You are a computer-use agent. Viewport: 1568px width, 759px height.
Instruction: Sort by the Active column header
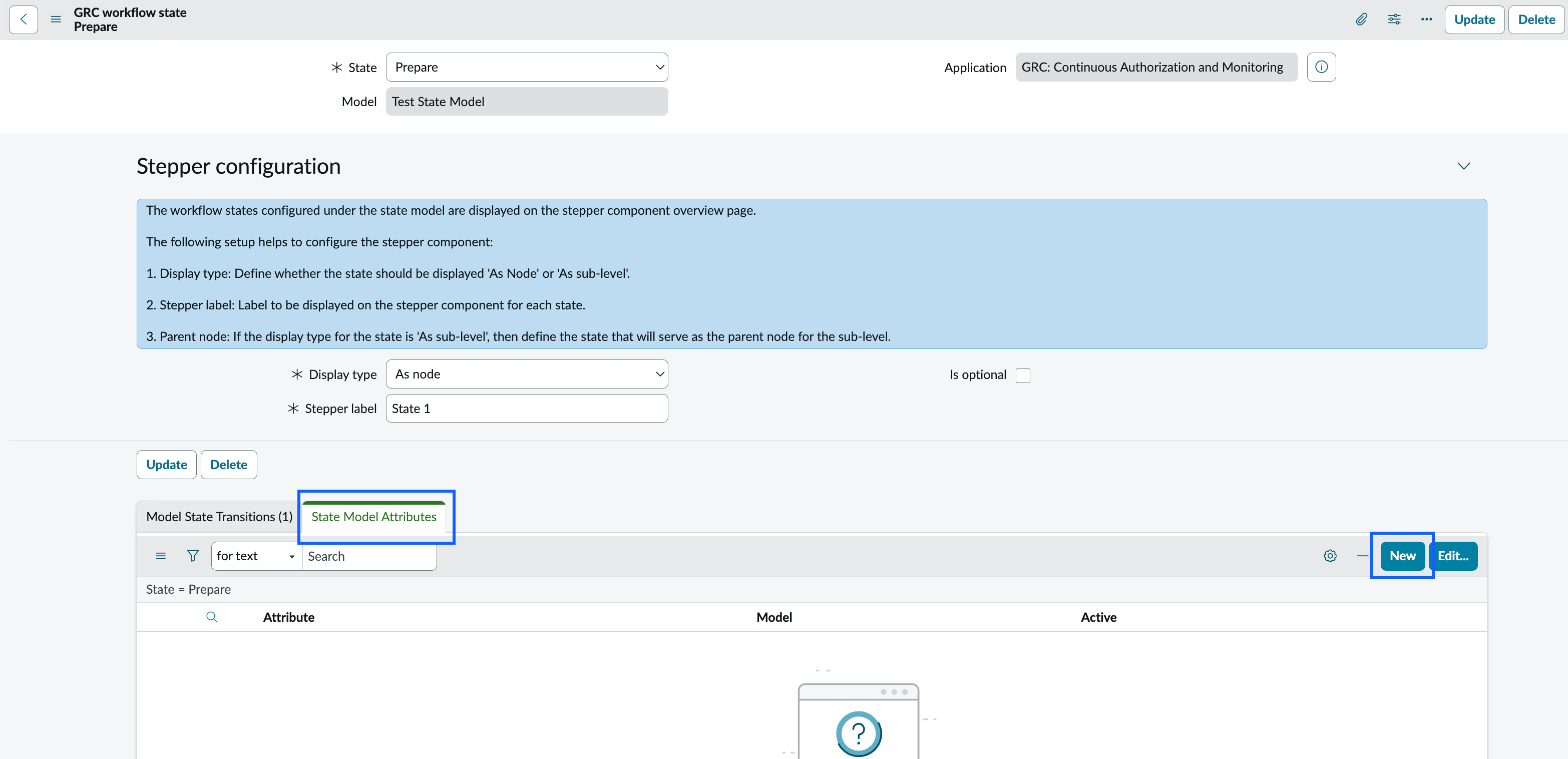tap(1098, 617)
